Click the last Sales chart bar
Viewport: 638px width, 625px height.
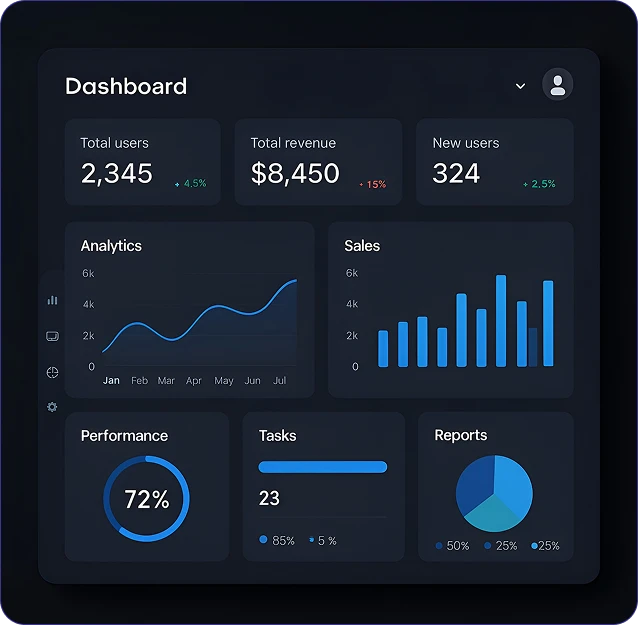click(x=548, y=323)
